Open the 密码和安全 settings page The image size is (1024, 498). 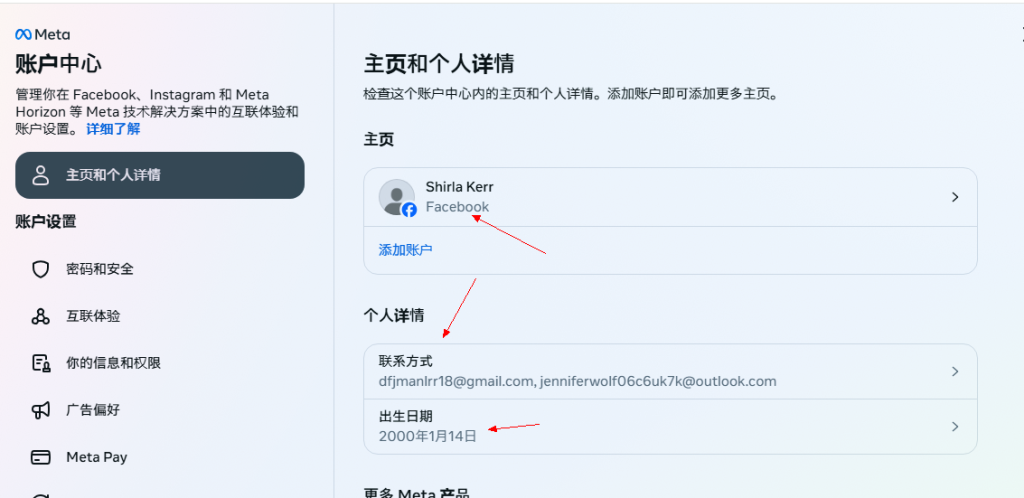tap(100, 269)
